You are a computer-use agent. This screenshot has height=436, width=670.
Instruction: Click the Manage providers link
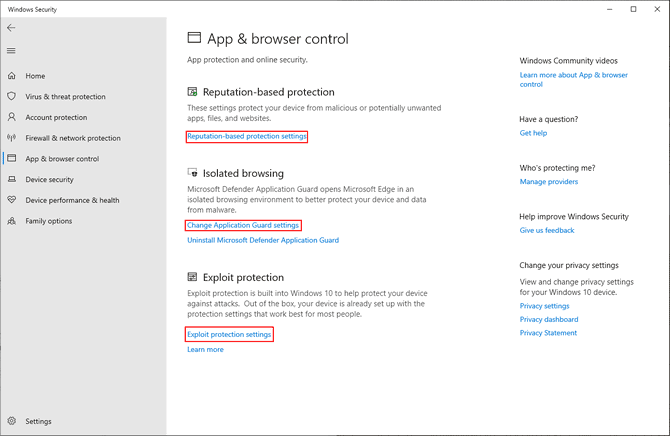[x=549, y=182]
